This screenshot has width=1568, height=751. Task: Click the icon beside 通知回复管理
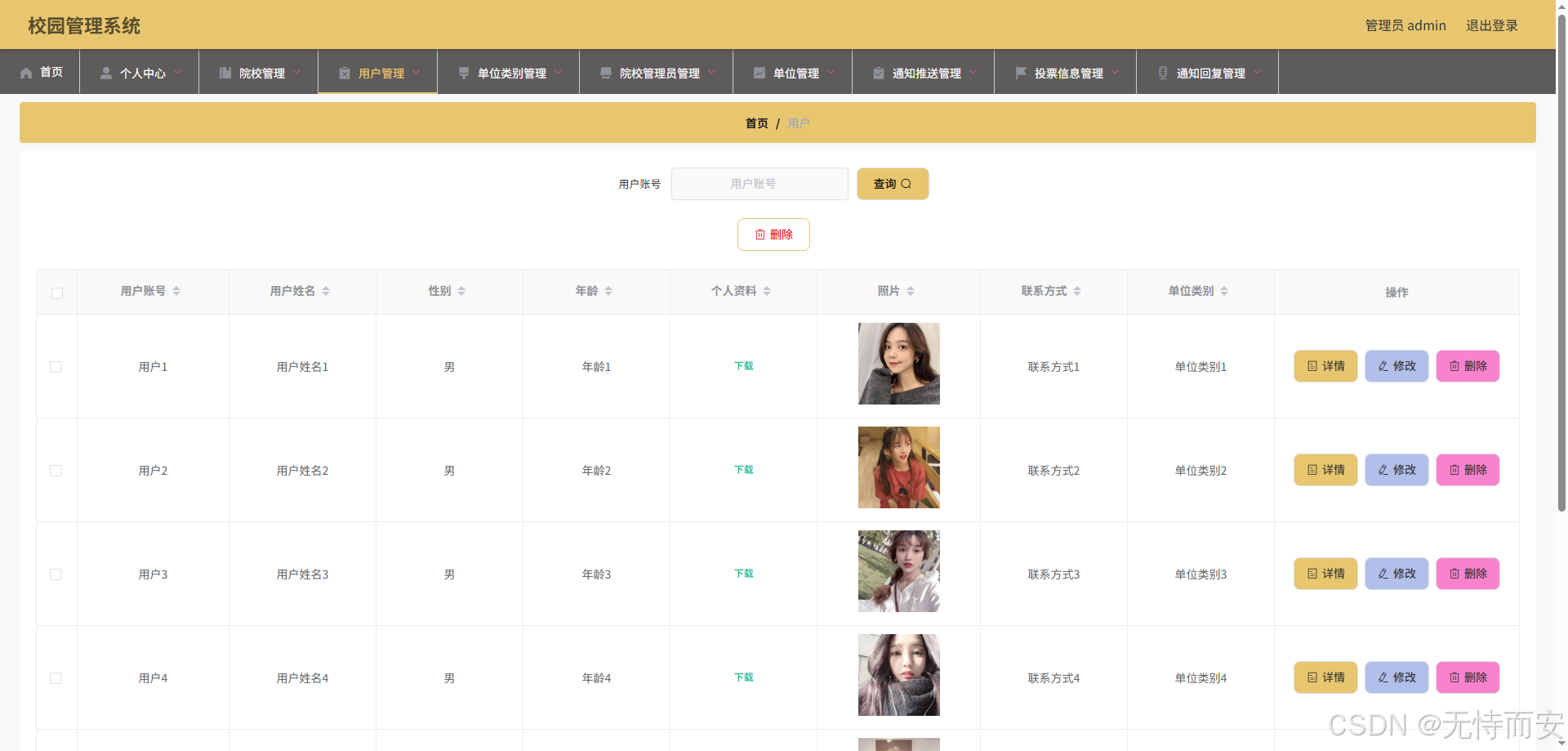(1163, 73)
